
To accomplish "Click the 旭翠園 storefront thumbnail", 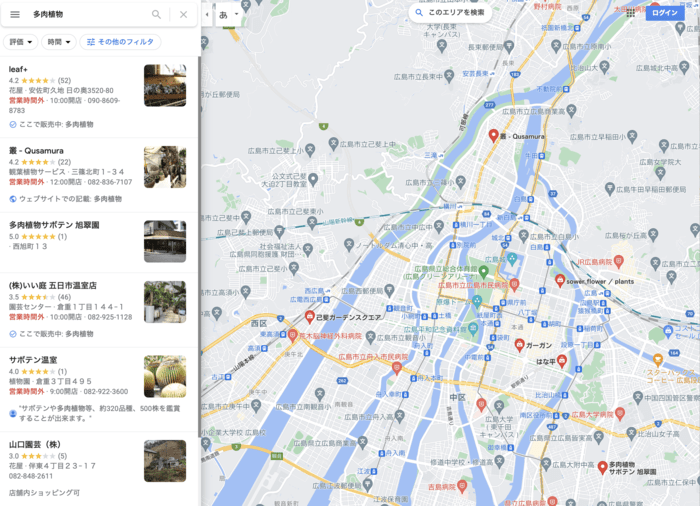I will pyautogui.click(x=165, y=241).
